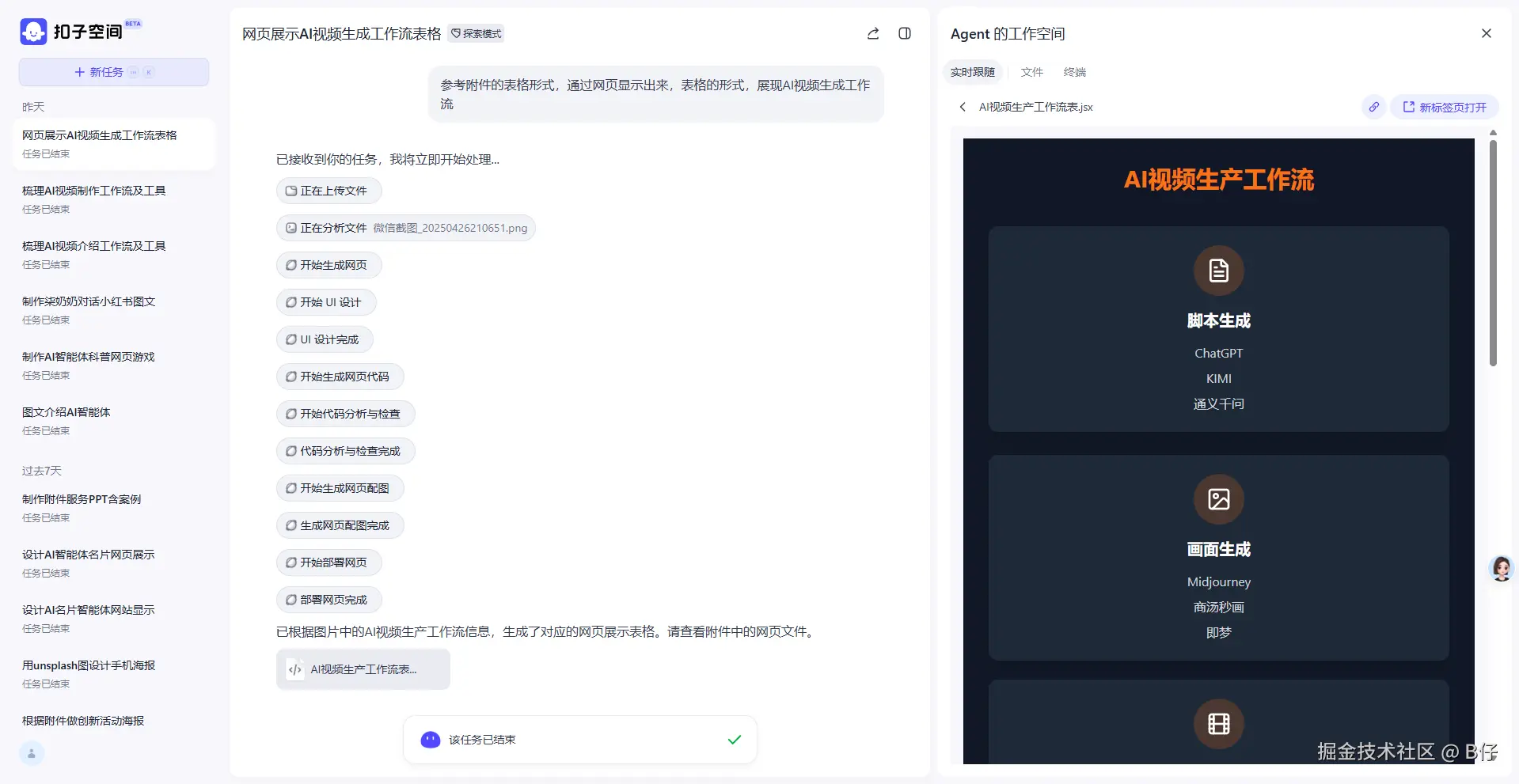1519x784 pixels.
Task: Switch to the 终端 tab
Action: [1075, 72]
